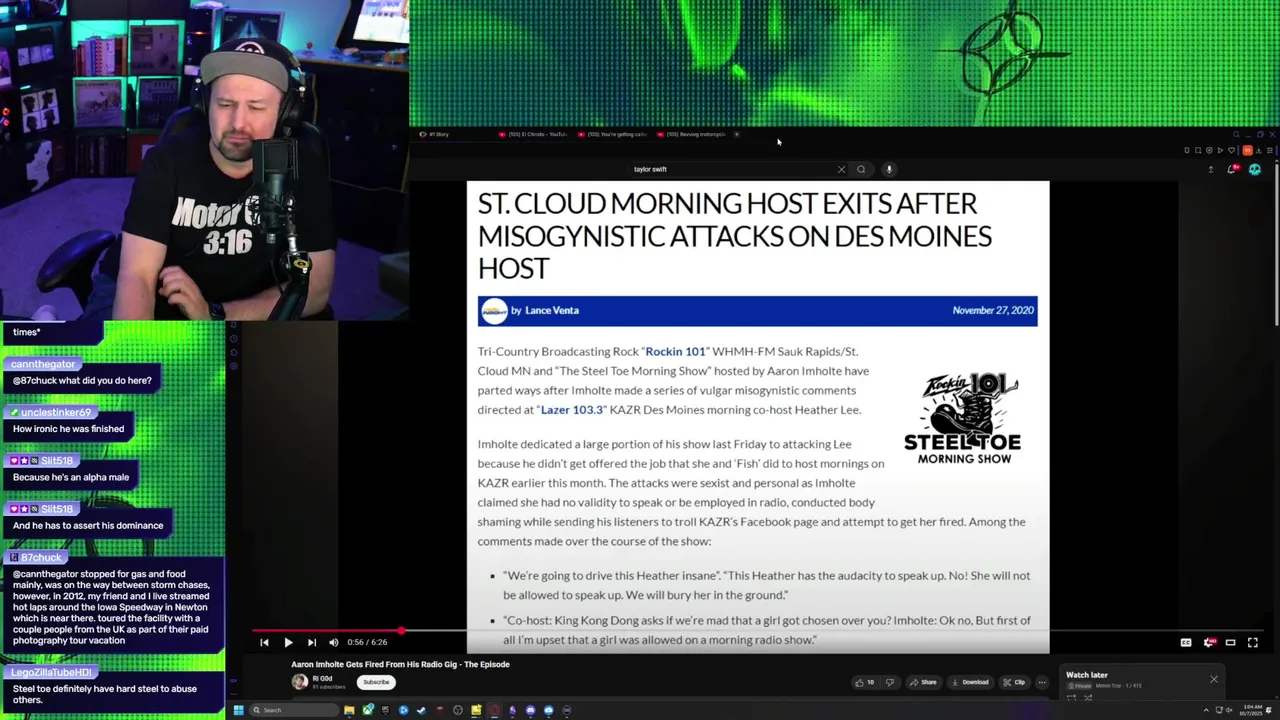Start voice search with microphone
1280x720 pixels.
click(x=889, y=169)
